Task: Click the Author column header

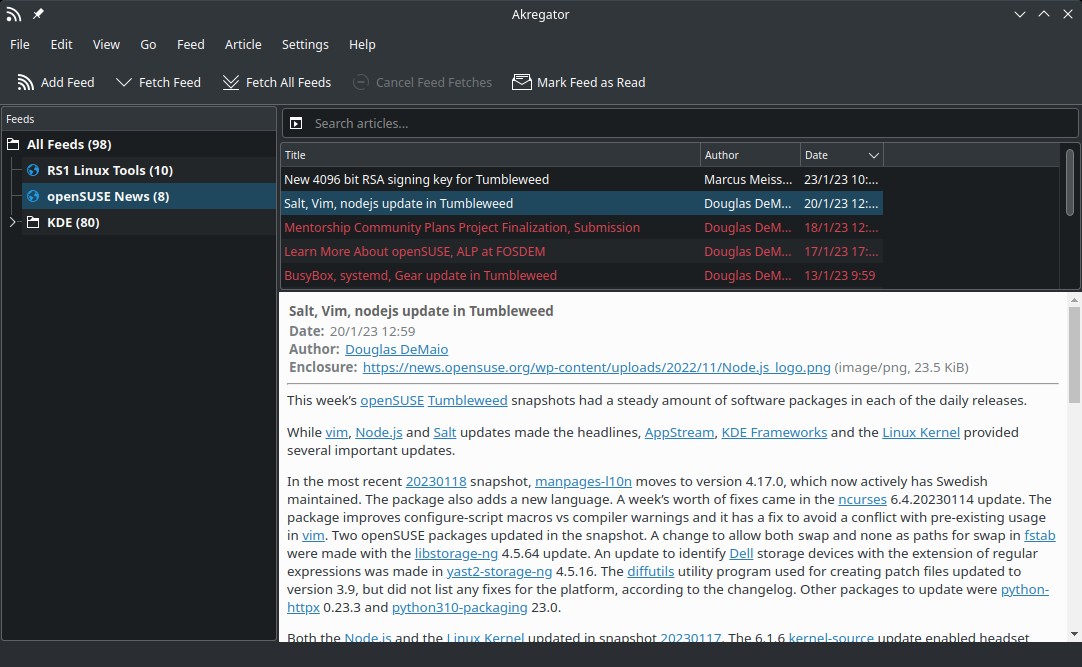Action: (x=750, y=155)
